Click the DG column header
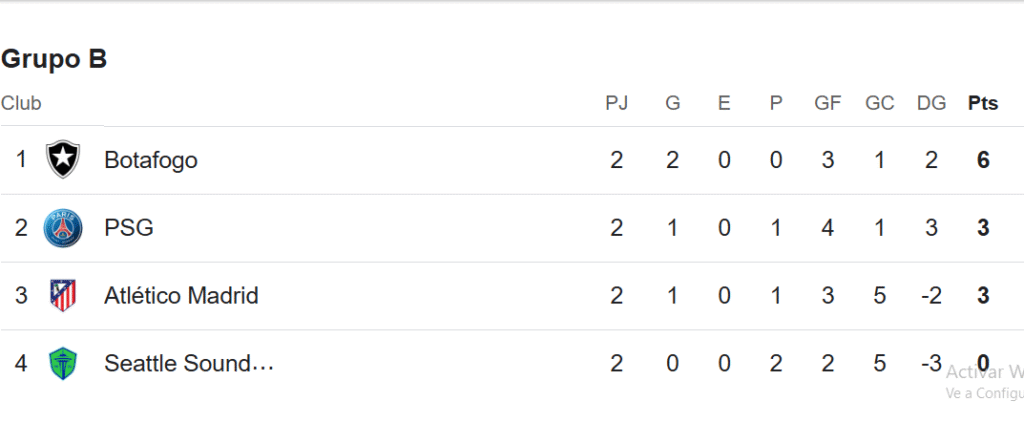 click(931, 103)
